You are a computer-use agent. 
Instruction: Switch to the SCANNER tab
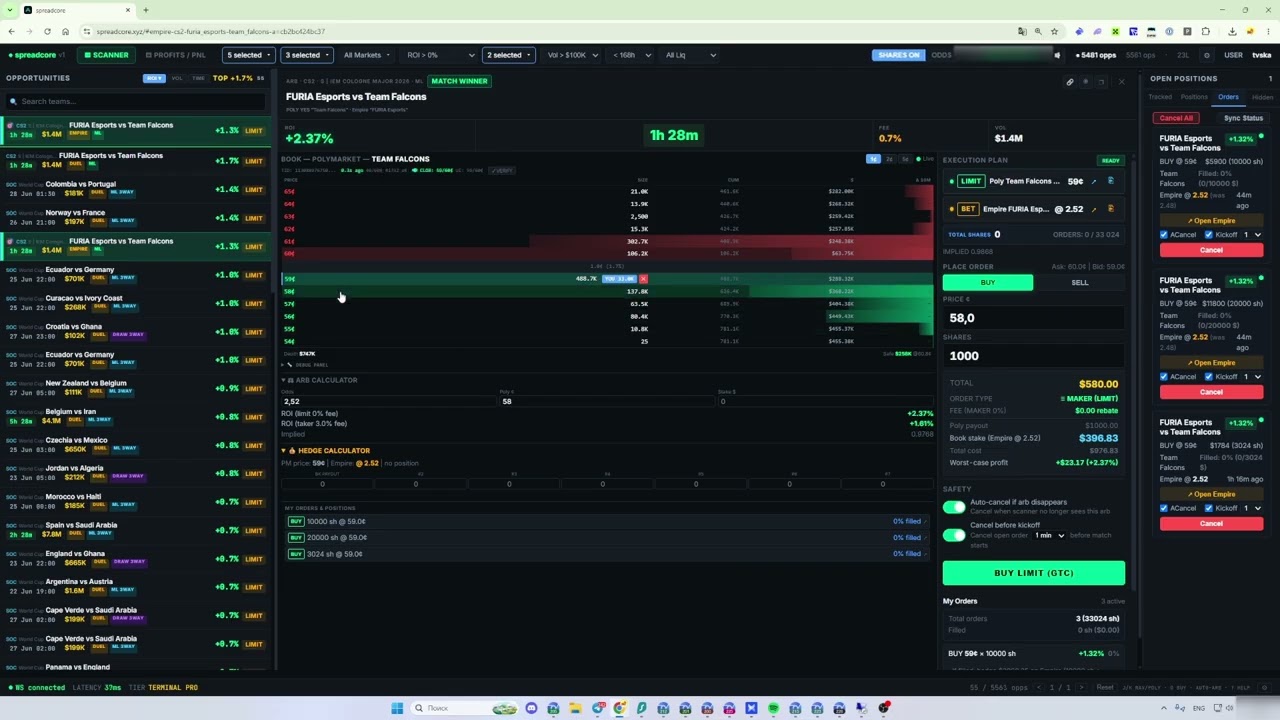click(106, 55)
